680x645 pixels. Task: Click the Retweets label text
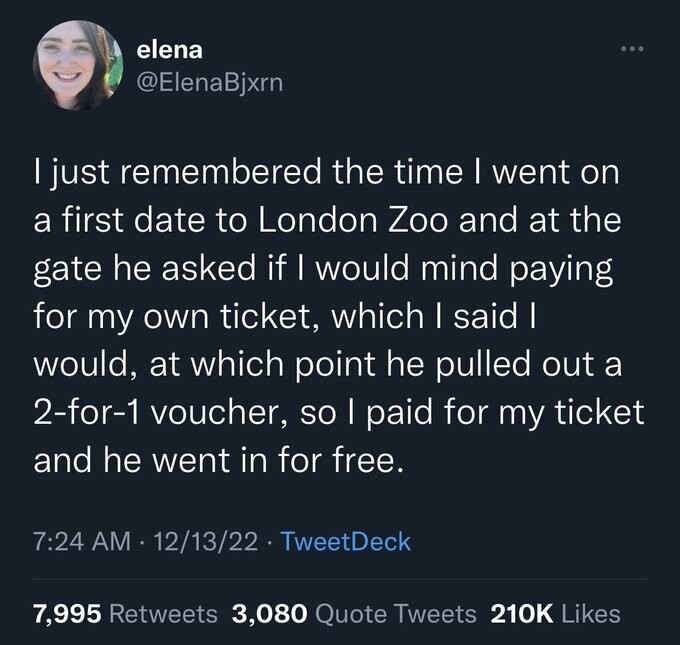tap(163, 614)
